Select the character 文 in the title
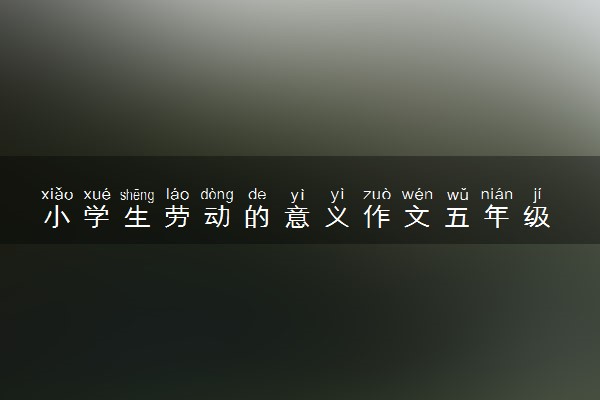This screenshot has width=600, height=400. click(417, 217)
